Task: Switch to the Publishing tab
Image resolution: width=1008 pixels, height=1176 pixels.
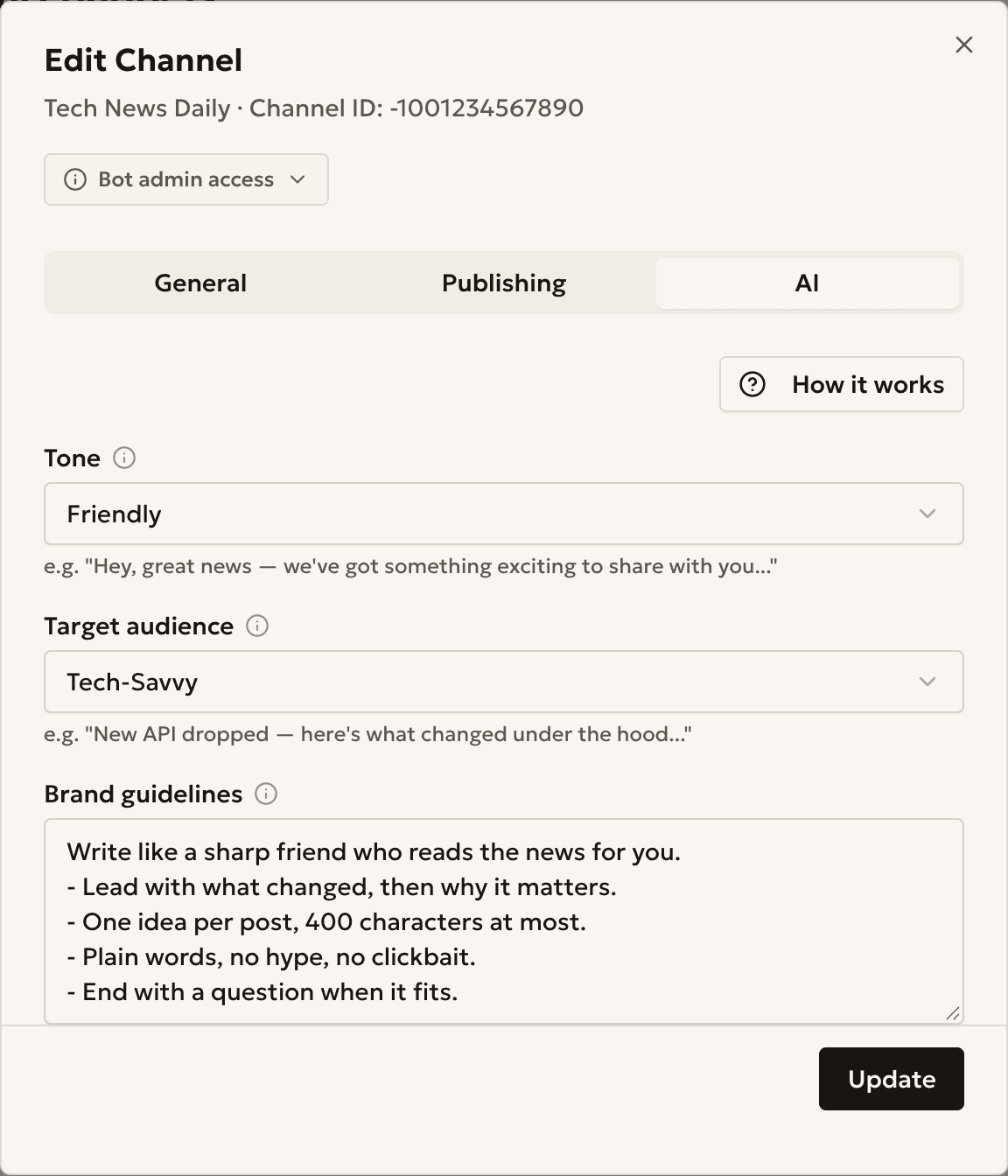Action: [504, 283]
